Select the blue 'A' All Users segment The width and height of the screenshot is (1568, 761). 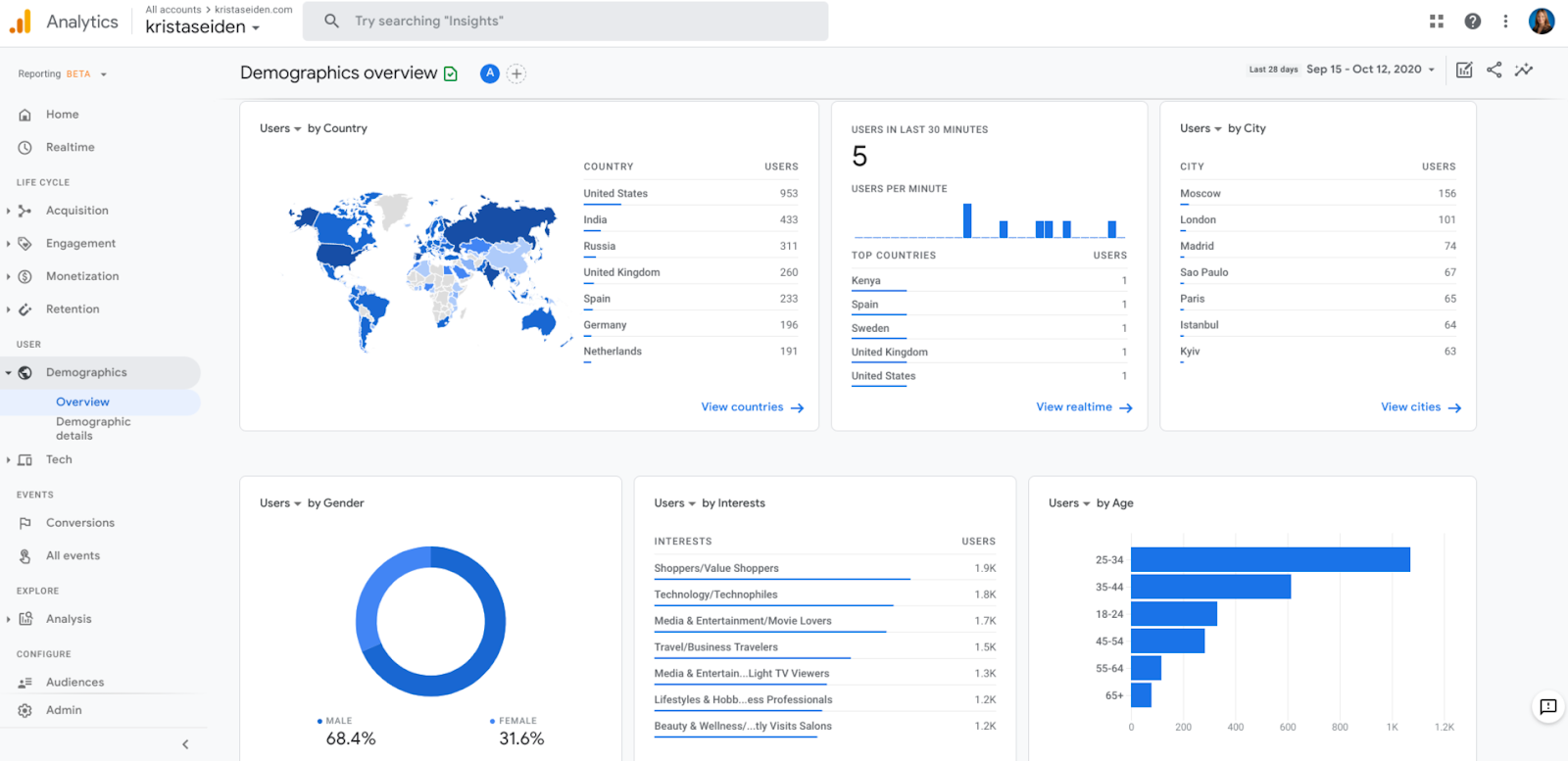pyautogui.click(x=490, y=73)
